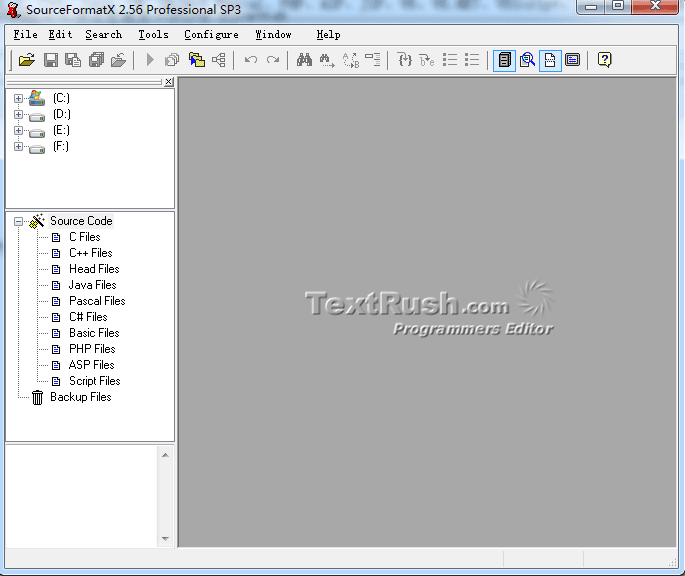Viewport: 685px width, 576px height.
Task: Click the Undo arrow icon
Action: coord(251,60)
